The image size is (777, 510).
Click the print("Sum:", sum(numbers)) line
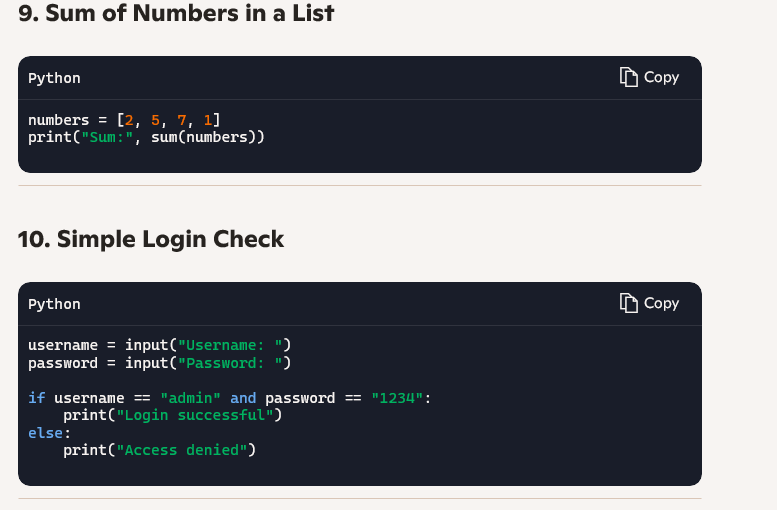(146, 137)
